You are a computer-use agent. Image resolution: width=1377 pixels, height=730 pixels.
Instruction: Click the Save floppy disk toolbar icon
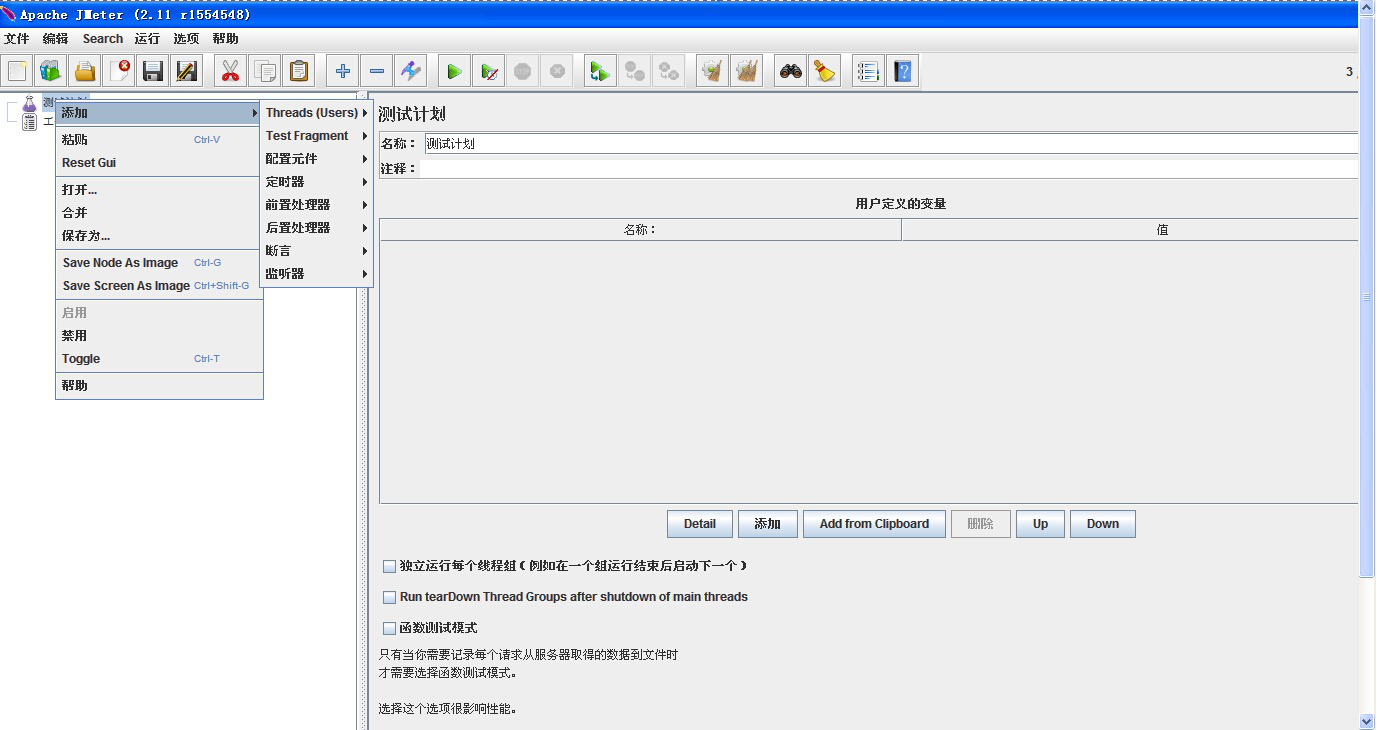click(153, 71)
